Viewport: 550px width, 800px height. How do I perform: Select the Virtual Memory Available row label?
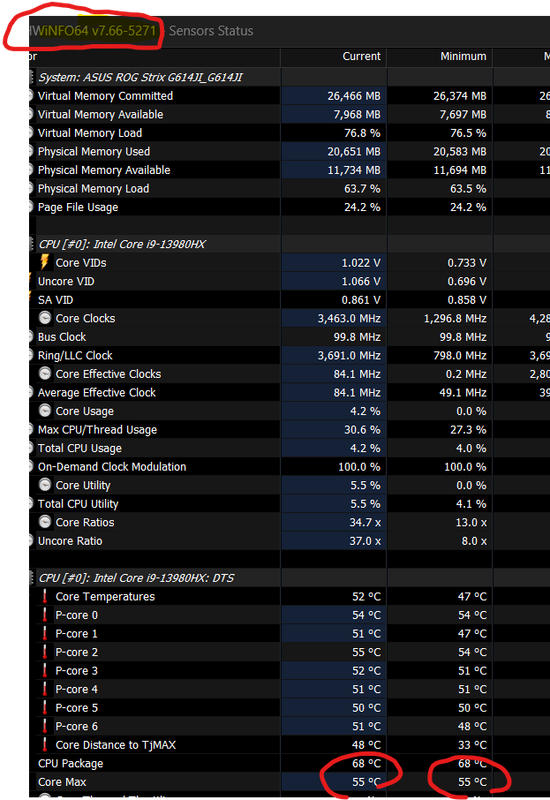(101, 114)
